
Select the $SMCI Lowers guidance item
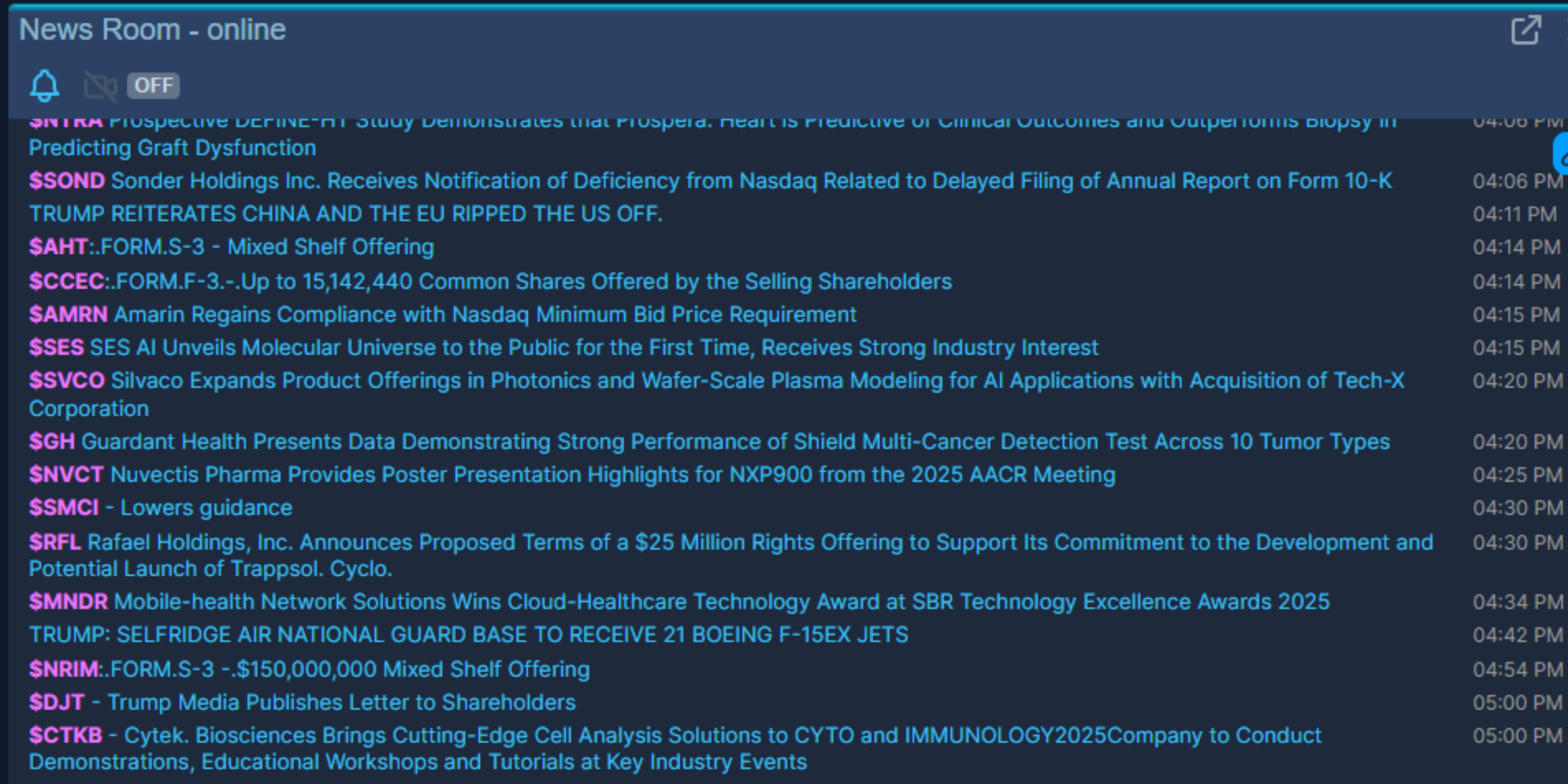coord(161,508)
